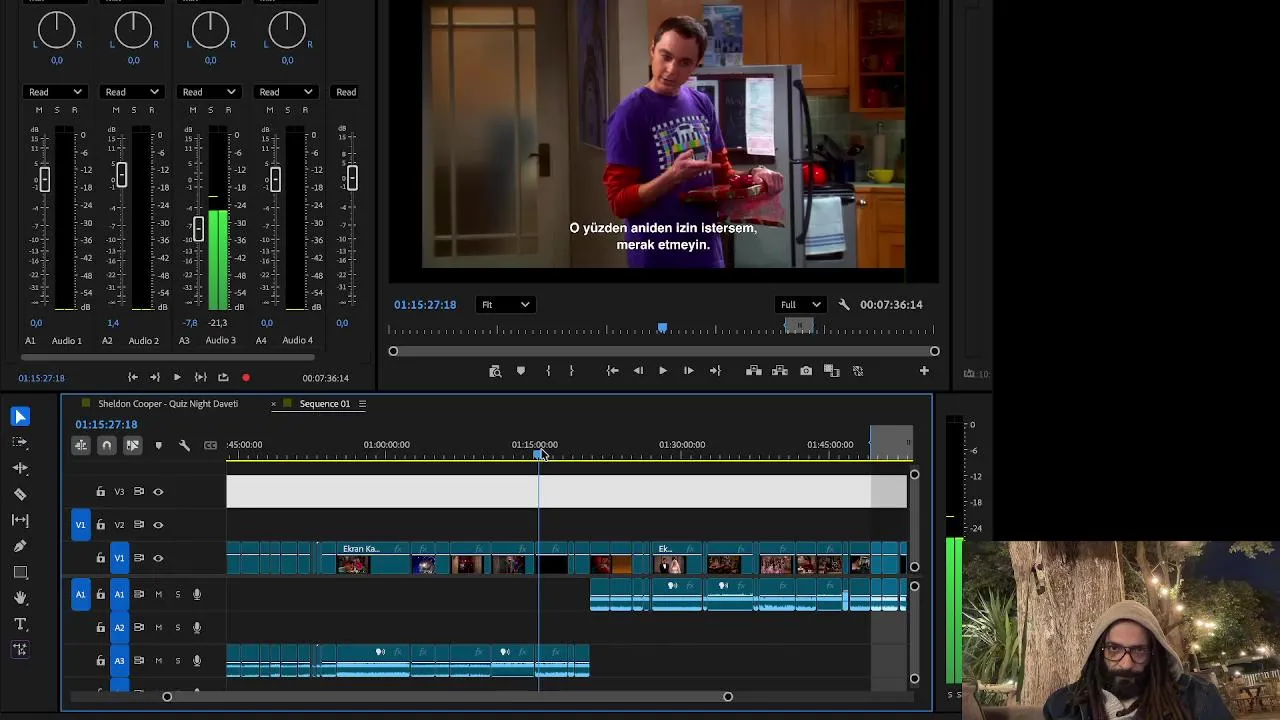Lock the A3 track
The height and width of the screenshot is (720, 1280).
100,661
